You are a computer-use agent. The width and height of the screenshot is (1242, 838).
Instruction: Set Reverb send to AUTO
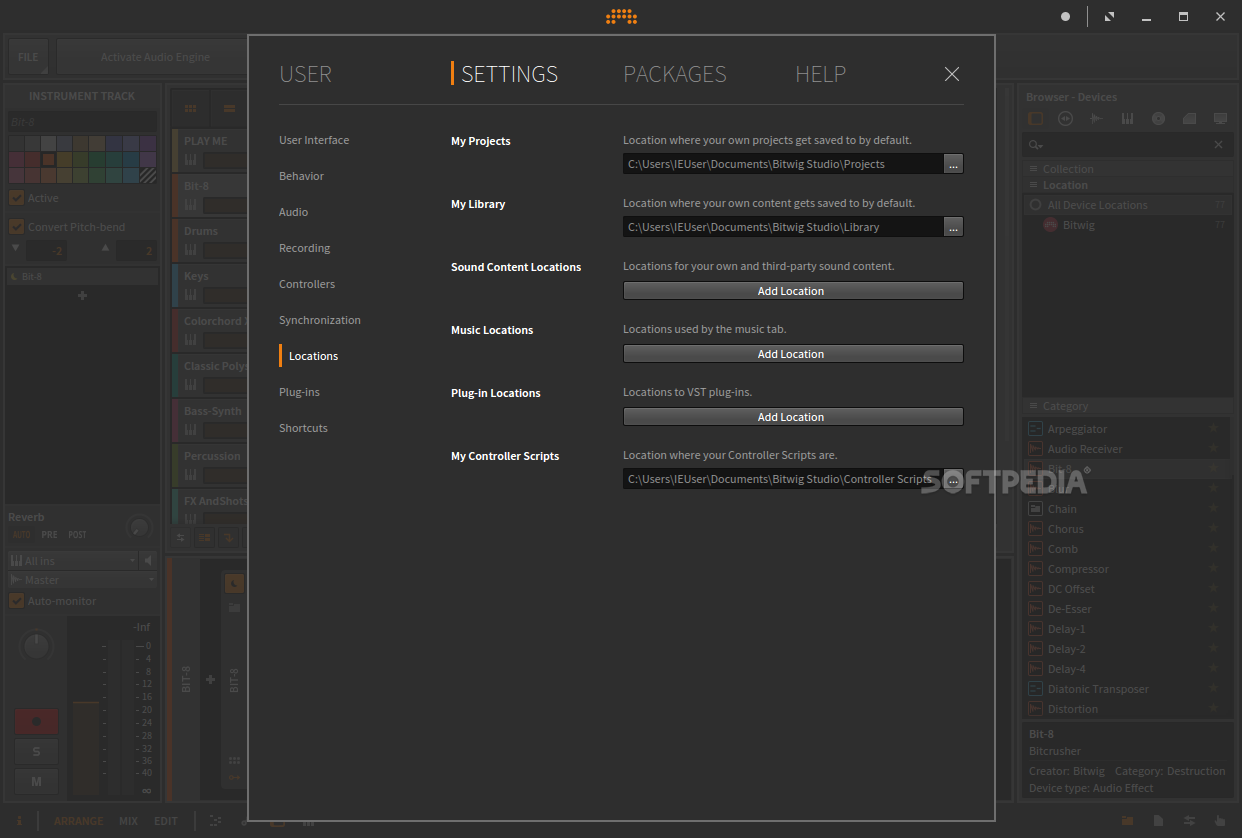click(21, 535)
